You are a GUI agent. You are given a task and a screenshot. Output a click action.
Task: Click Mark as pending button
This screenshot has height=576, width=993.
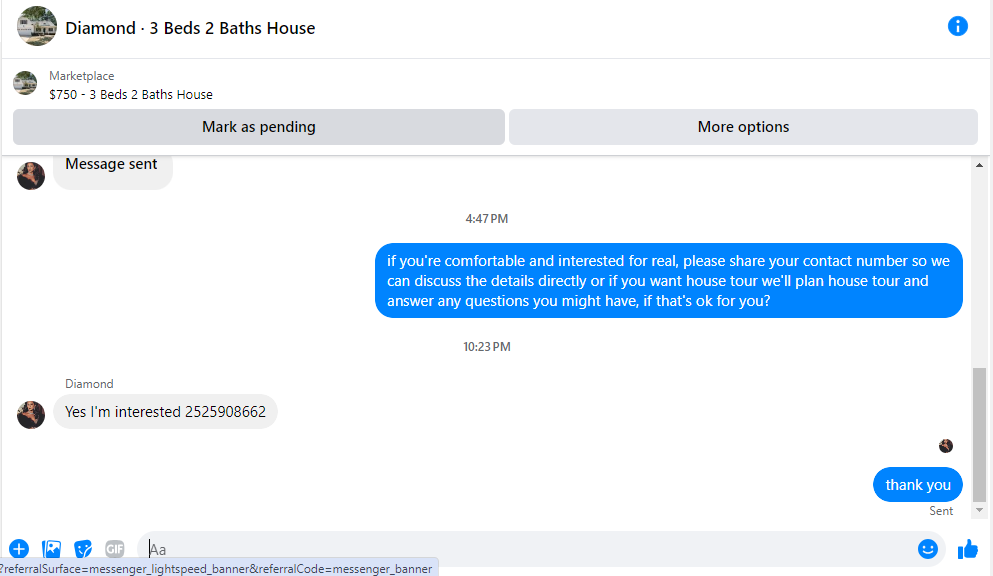[x=258, y=127]
